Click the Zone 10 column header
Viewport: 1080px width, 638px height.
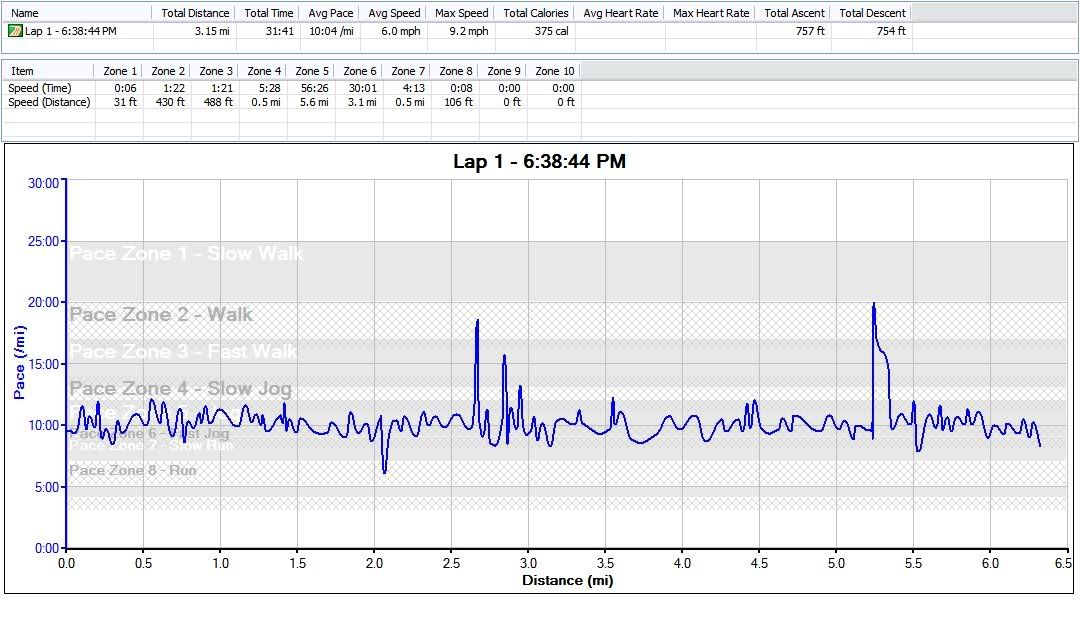pos(555,71)
